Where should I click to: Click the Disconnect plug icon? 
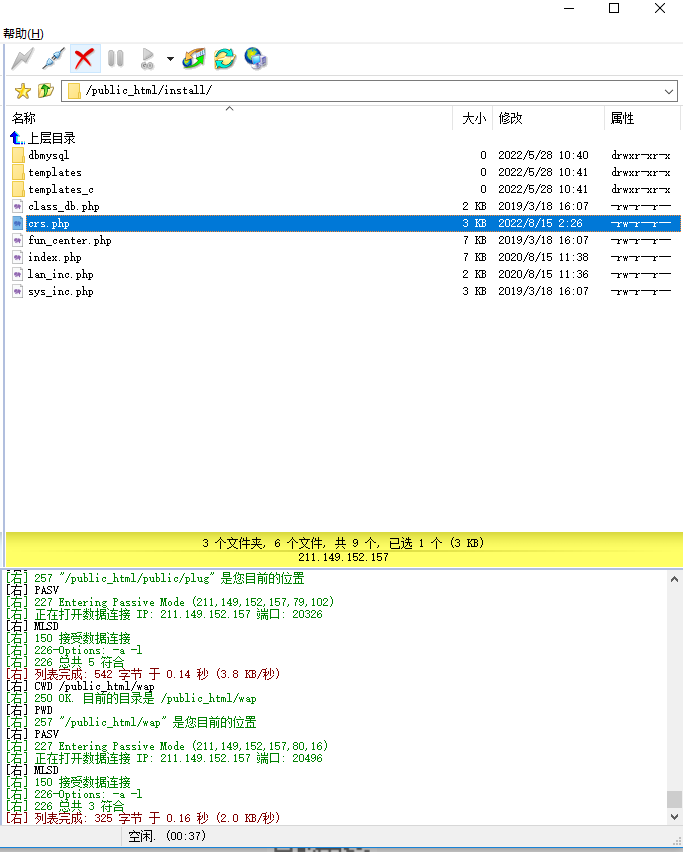pos(54,59)
